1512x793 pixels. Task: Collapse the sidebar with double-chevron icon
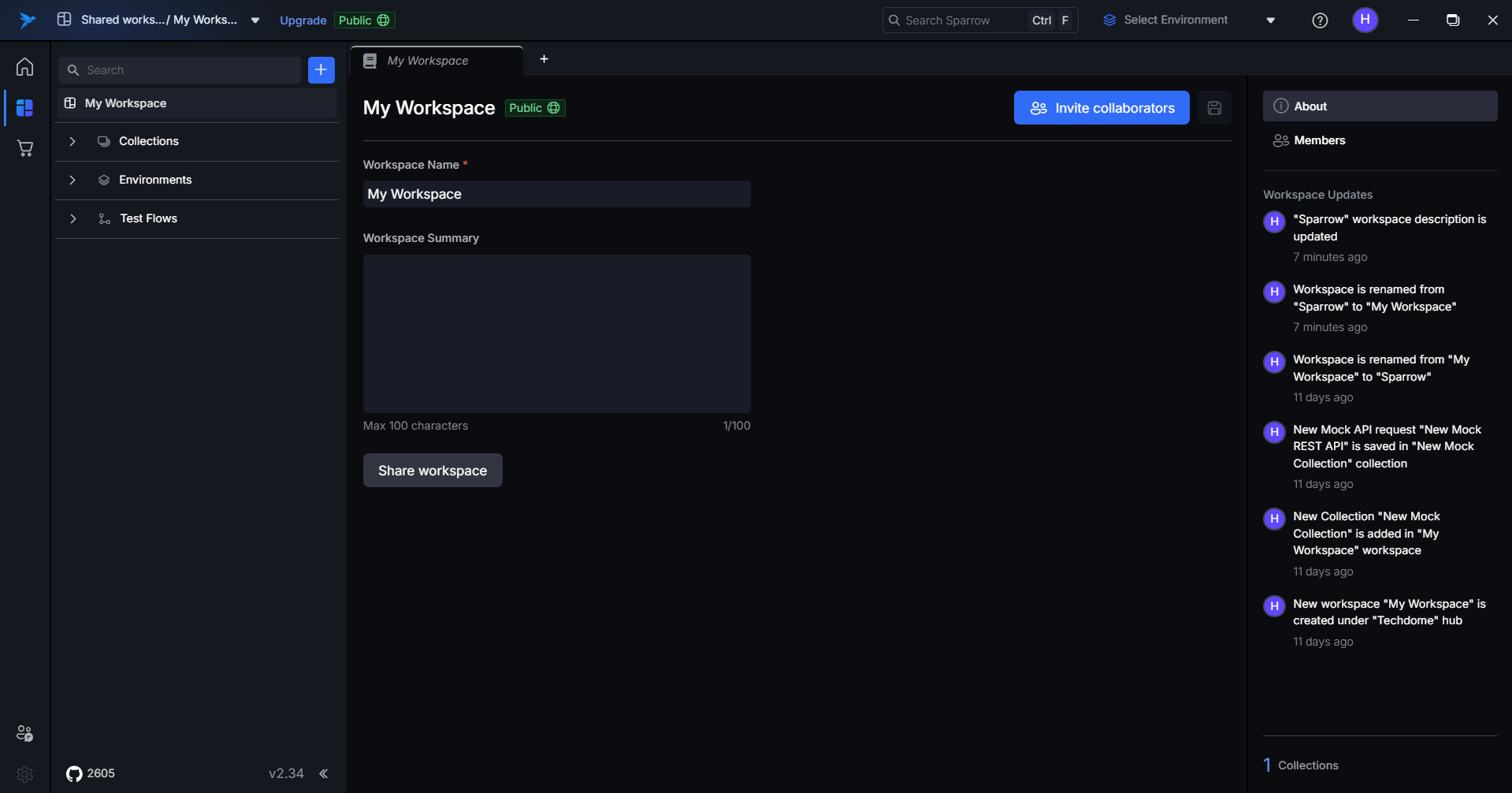(323, 774)
